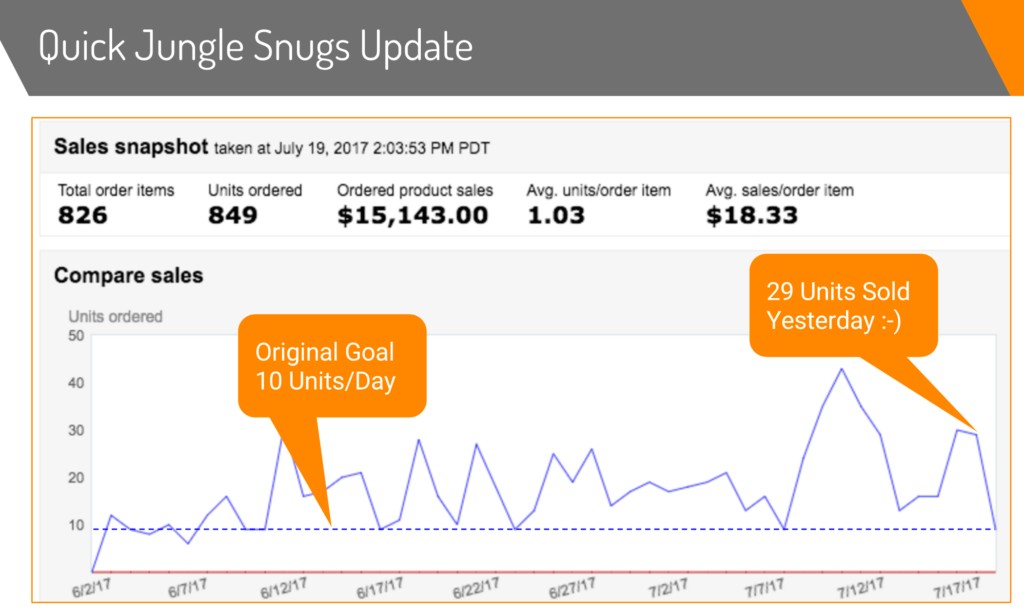Click the "Sales snapshot" heading
This screenshot has height=611, width=1024.
(x=130, y=147)
